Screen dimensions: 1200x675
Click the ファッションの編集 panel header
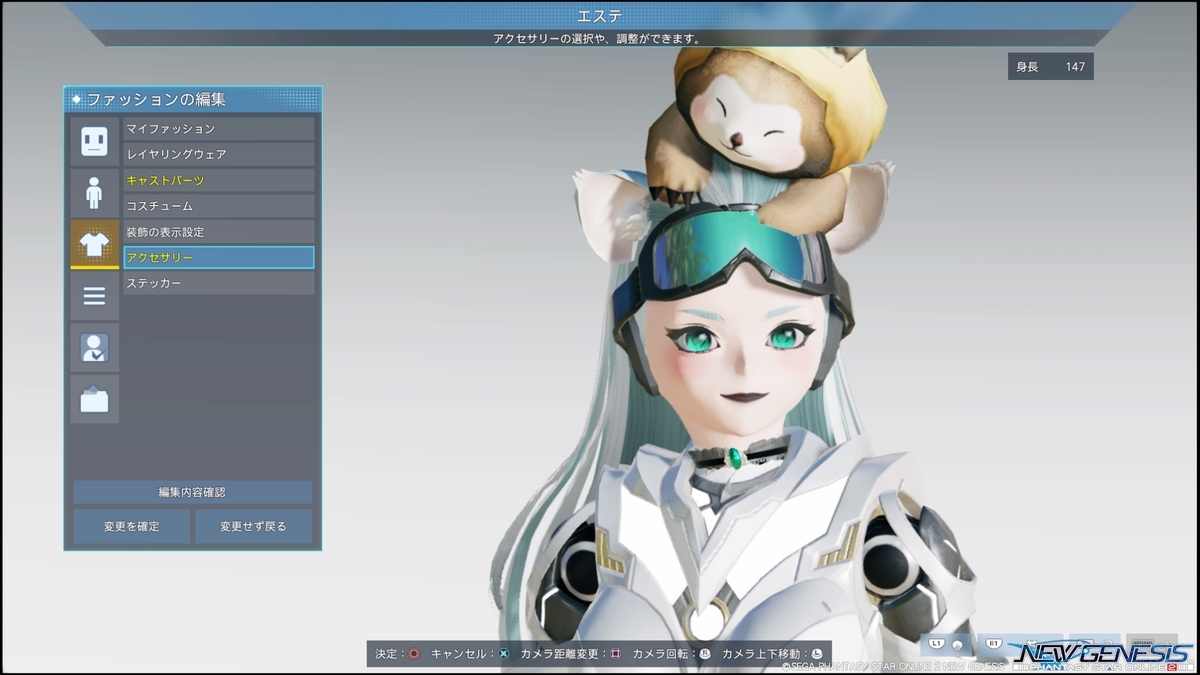[x=193, y=99]
